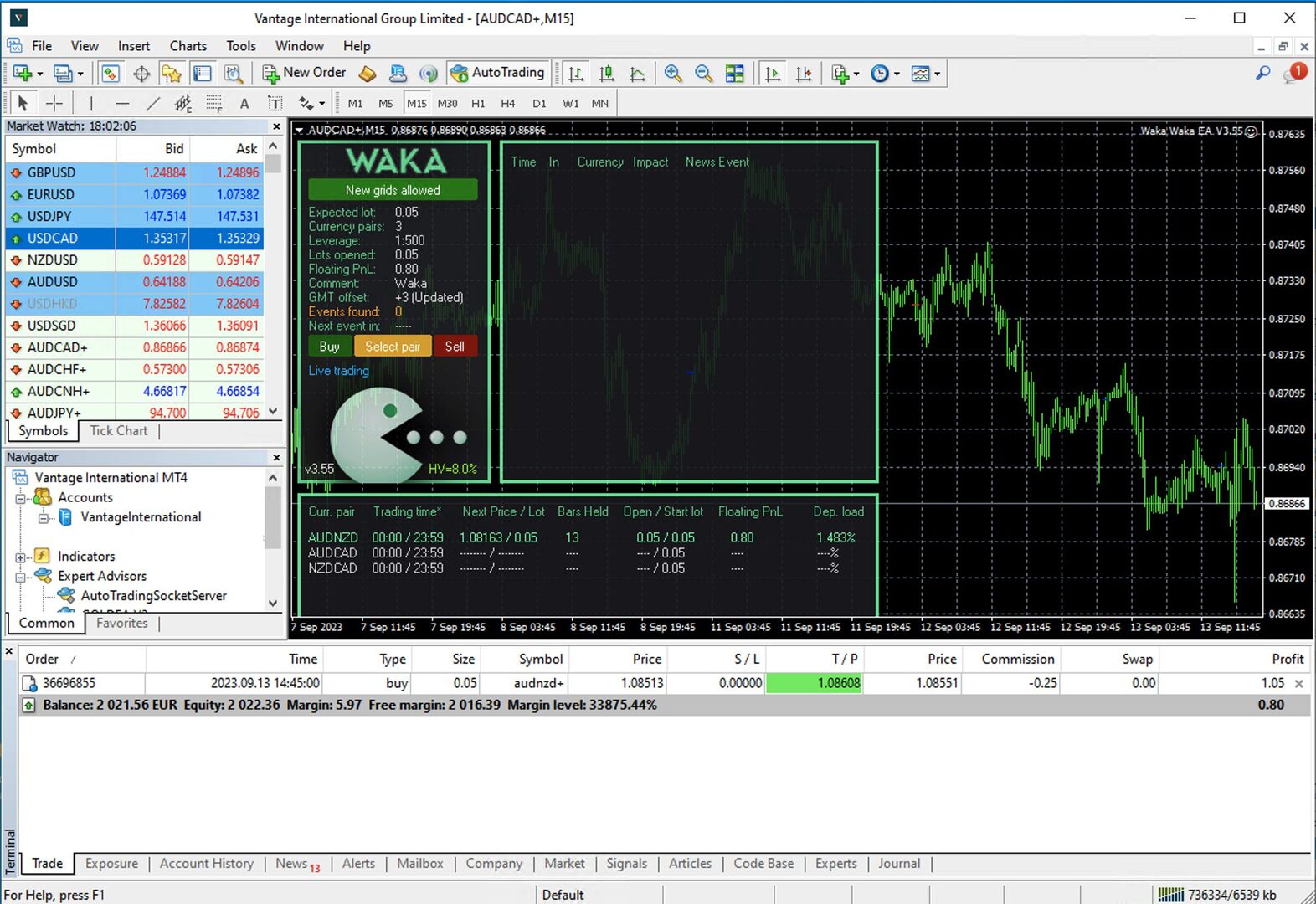Open the Insert menu
This screenshot has width=1316, height=904.
tap(134, 46)
